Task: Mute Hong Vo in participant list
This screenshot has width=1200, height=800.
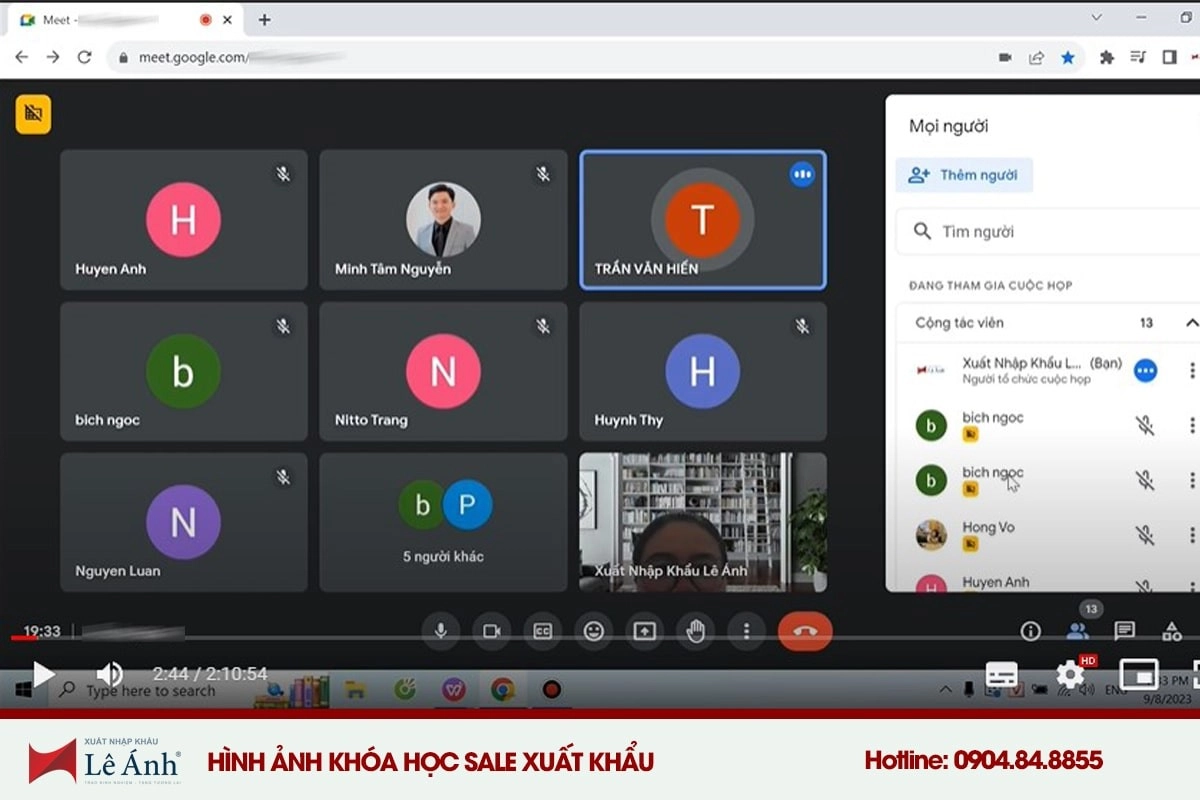Action: coord(1145,535)
